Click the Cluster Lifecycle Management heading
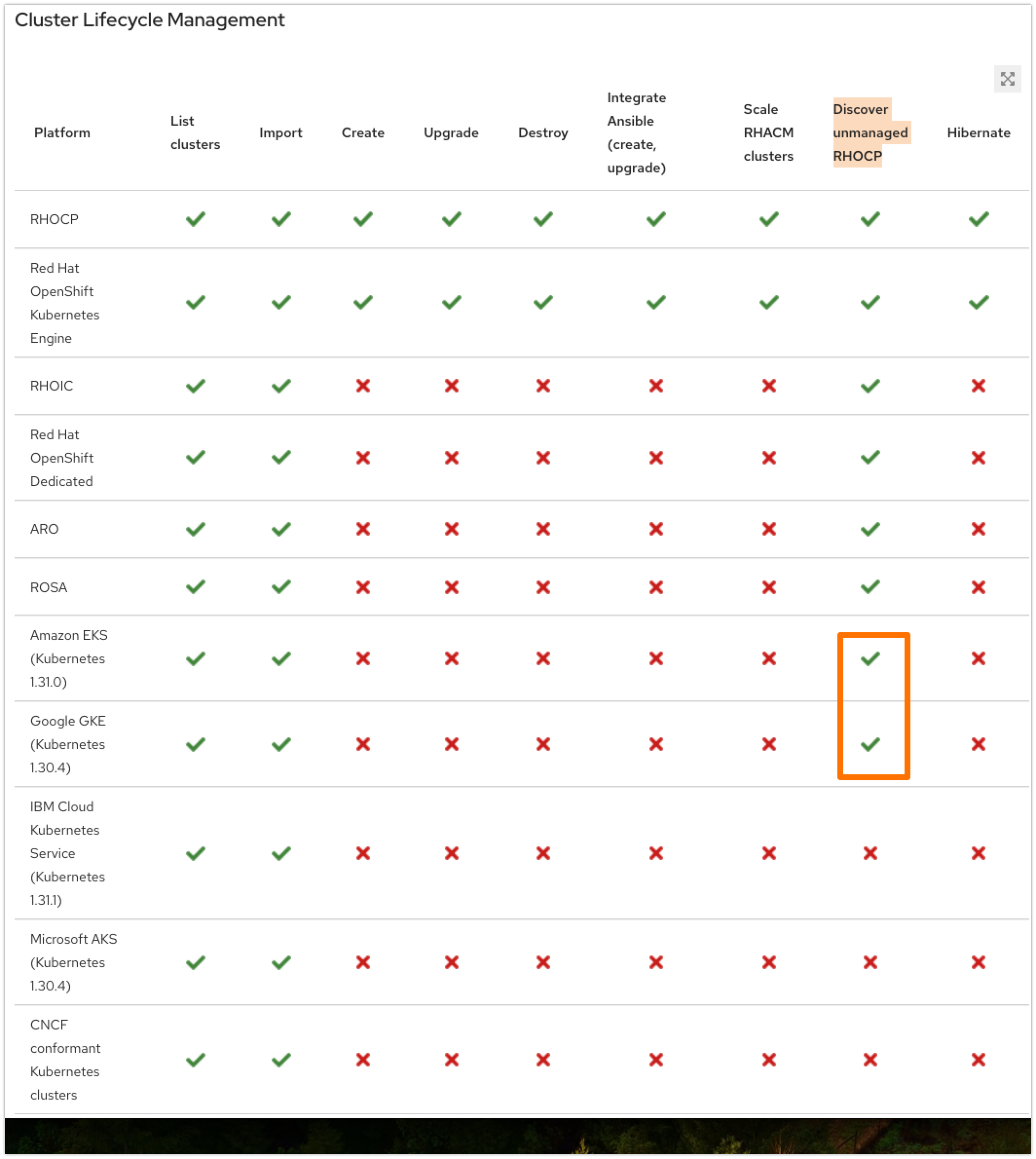The width and height of the screenshot is (1036, 1159). point(150,20)
